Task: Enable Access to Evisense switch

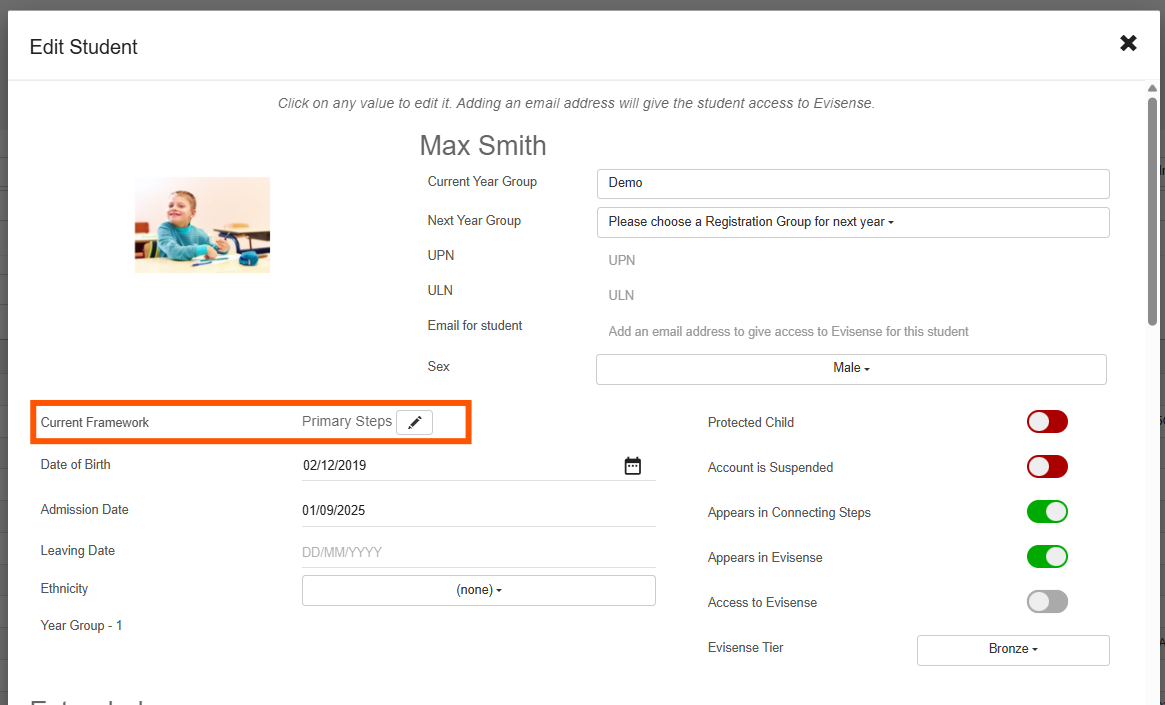Action: (1047, 602)
